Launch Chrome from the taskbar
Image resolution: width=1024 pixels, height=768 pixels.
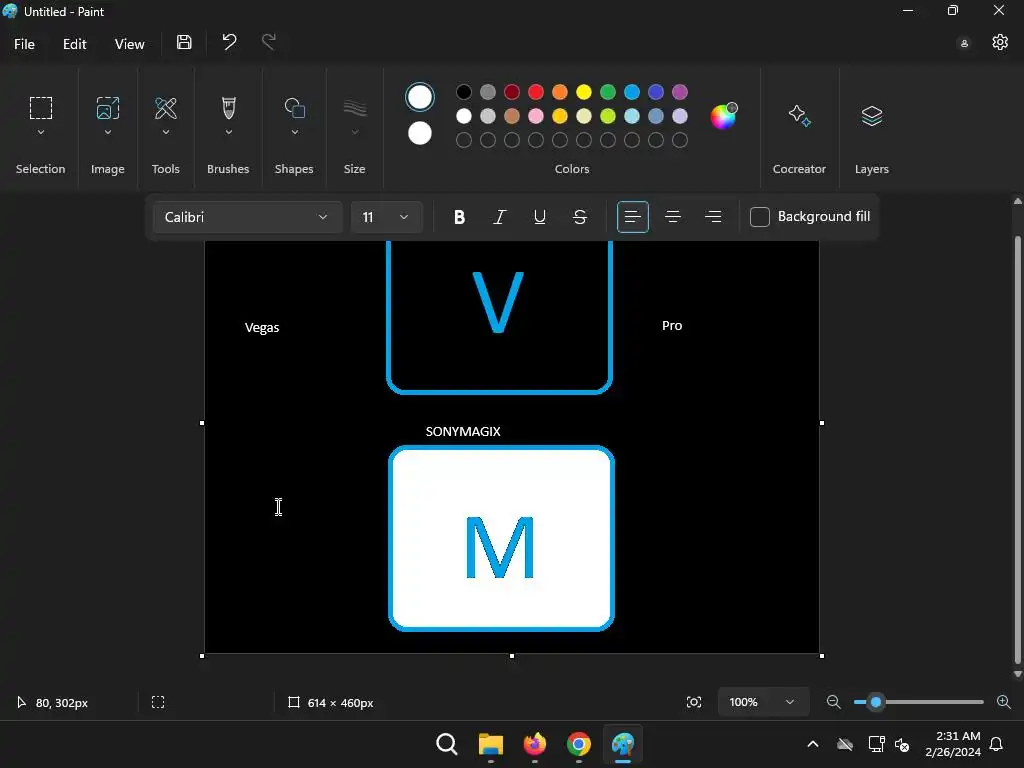tap(579, 744)
